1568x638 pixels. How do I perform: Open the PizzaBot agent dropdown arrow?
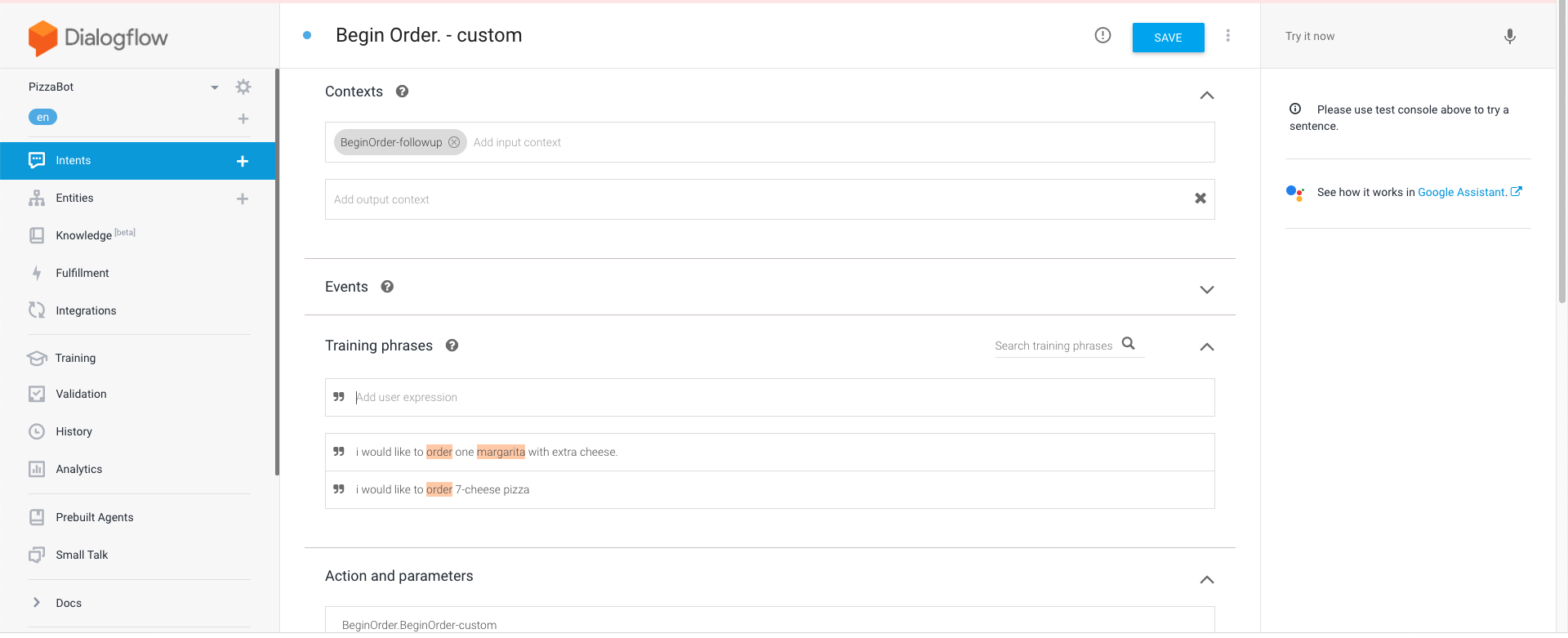pyautogui.click(x=215, y=87)
